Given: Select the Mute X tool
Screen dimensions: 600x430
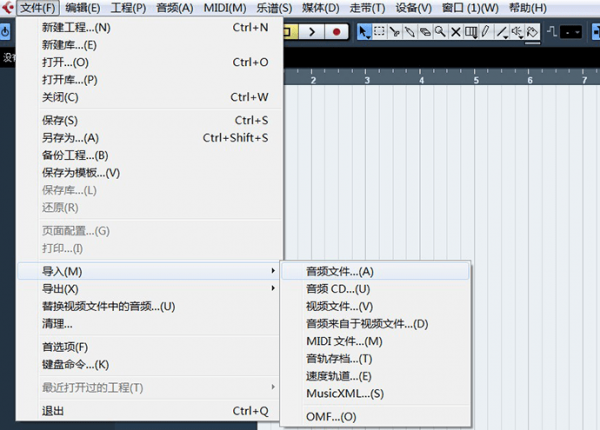Looking at the screenshot, I should pyautogui.click(x=455, y=32).
